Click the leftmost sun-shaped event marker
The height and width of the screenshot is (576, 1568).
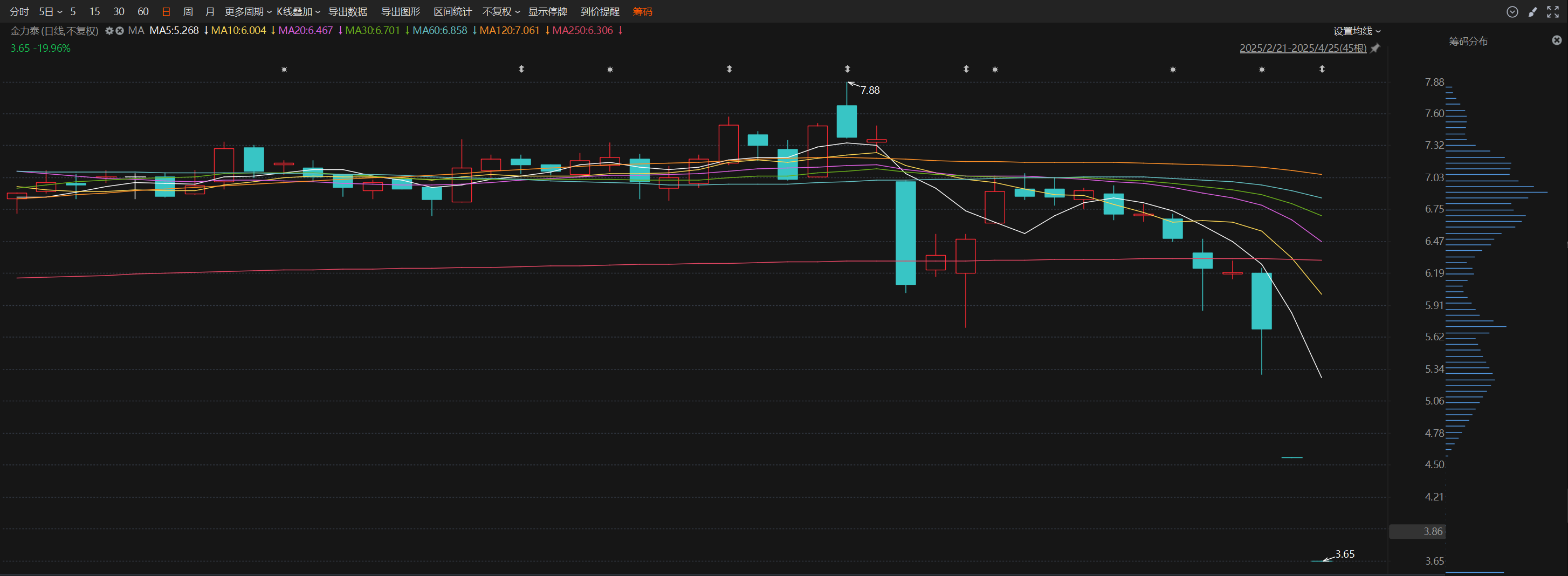tap(284, 70)
